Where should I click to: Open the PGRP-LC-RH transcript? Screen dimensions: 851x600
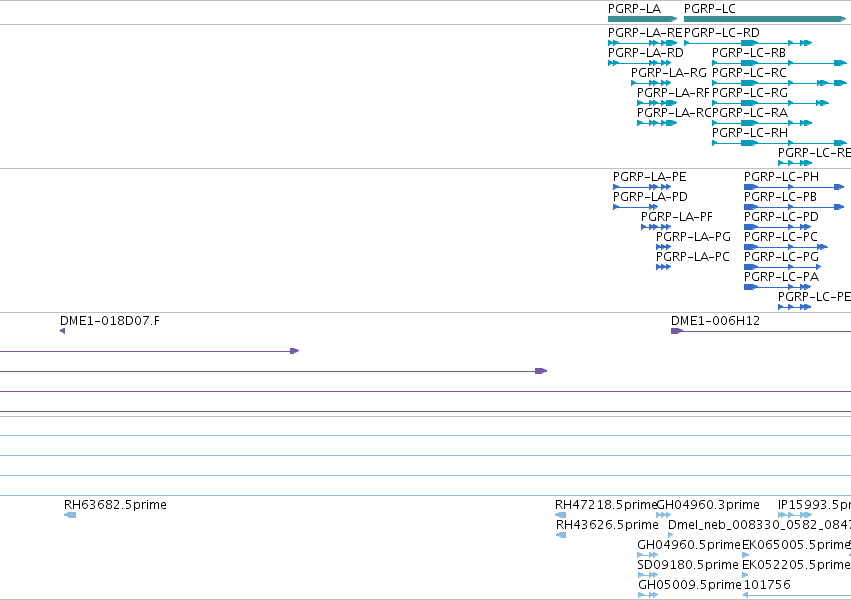(x=779, y=143)
